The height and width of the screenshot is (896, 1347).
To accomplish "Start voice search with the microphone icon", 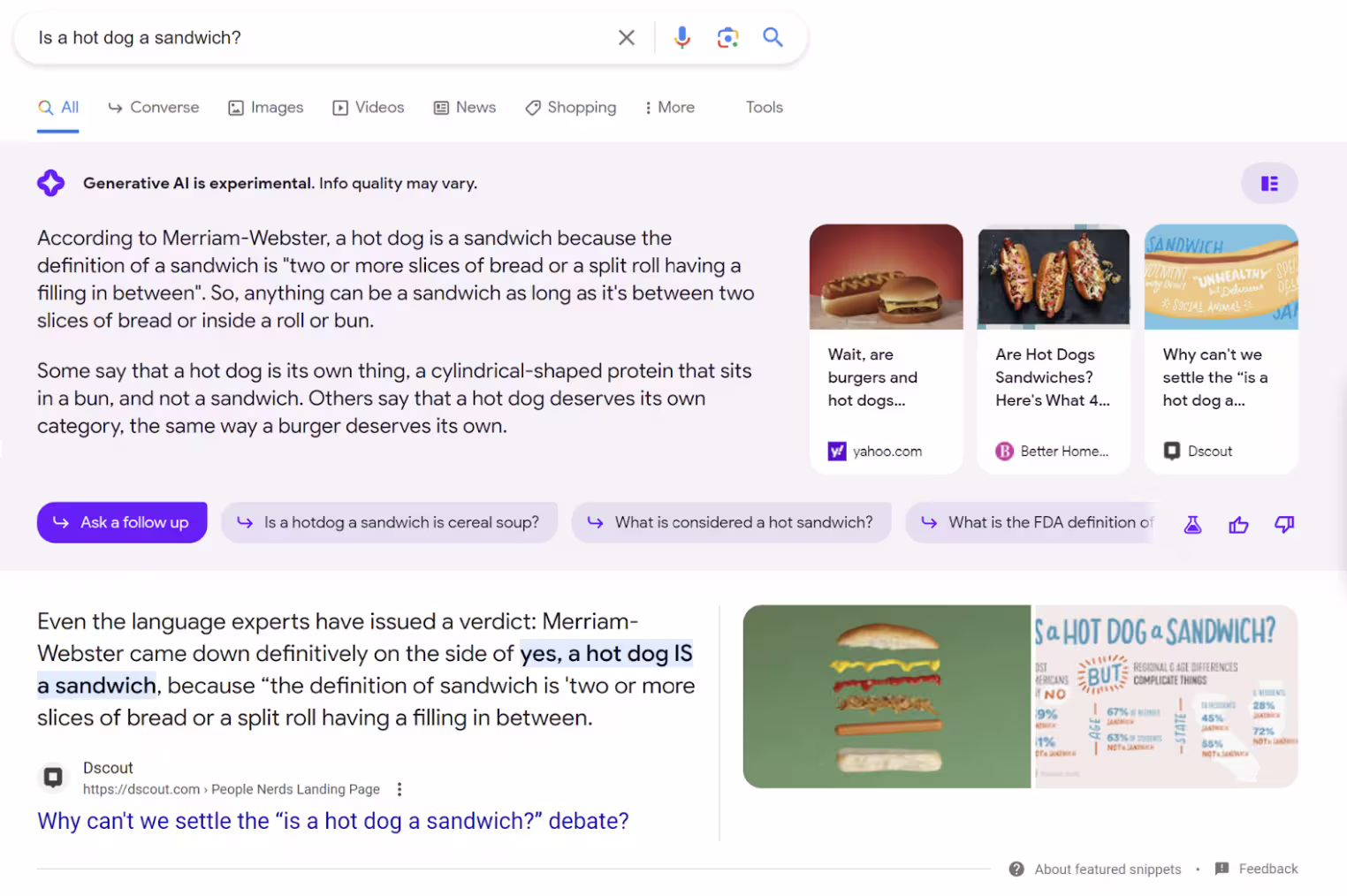I will [x=681, y=38].
